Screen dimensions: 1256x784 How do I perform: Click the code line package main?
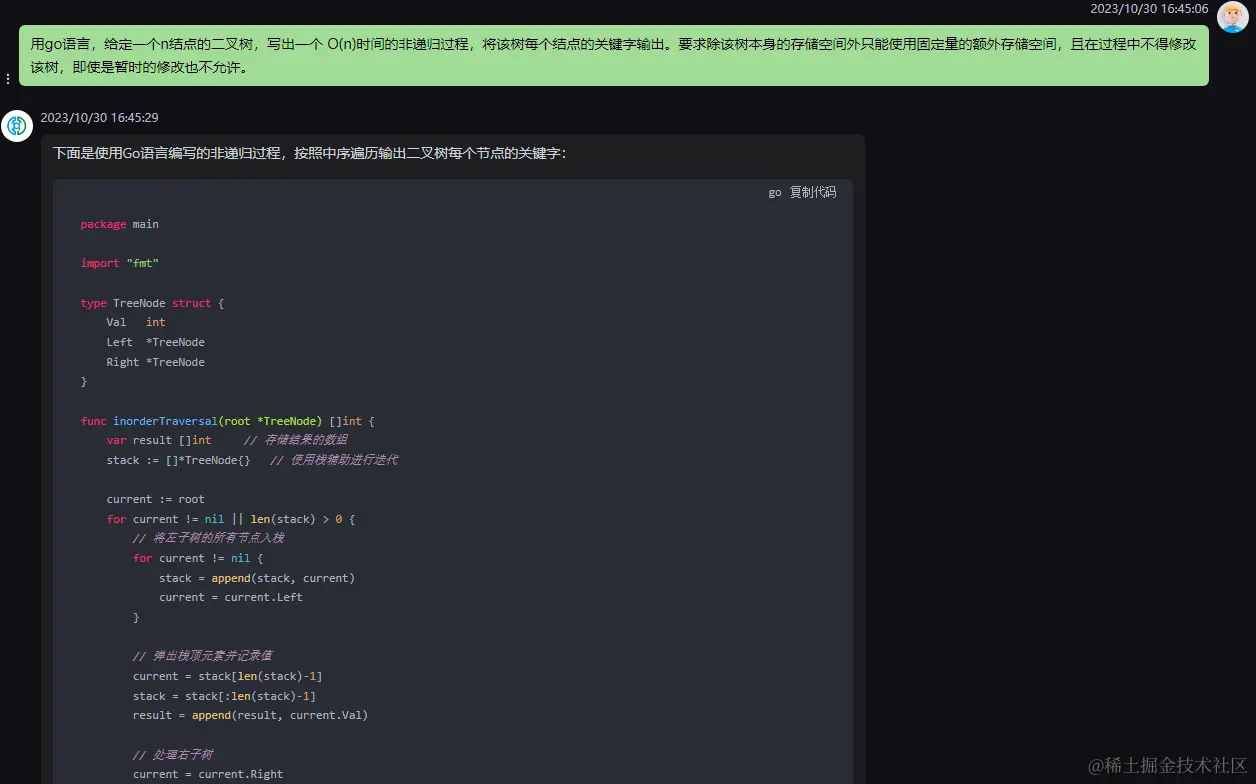tap(119, 224)
